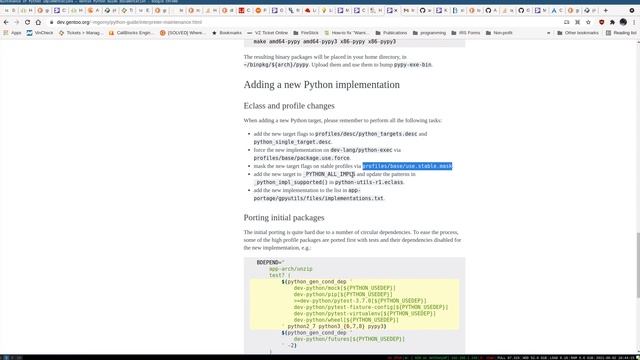Focus the dev.gentoo.org address bar

pos(302,22)
